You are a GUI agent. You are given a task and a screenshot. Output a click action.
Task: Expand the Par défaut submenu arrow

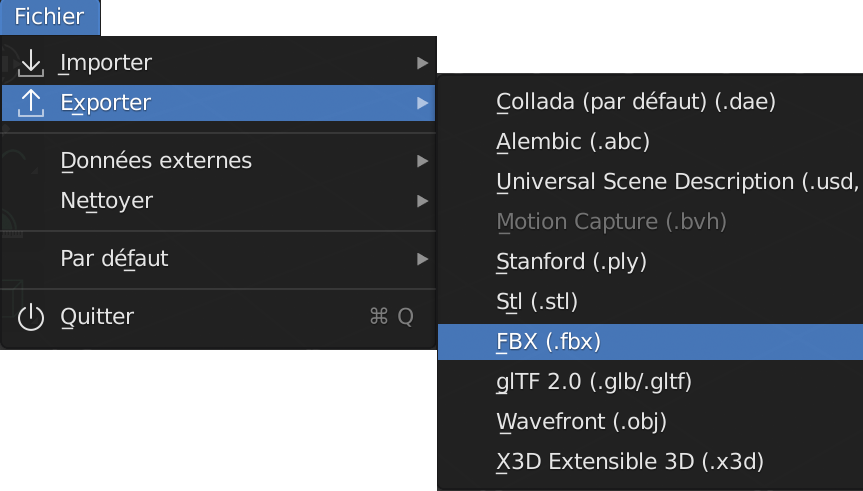(x=422, y=260)
